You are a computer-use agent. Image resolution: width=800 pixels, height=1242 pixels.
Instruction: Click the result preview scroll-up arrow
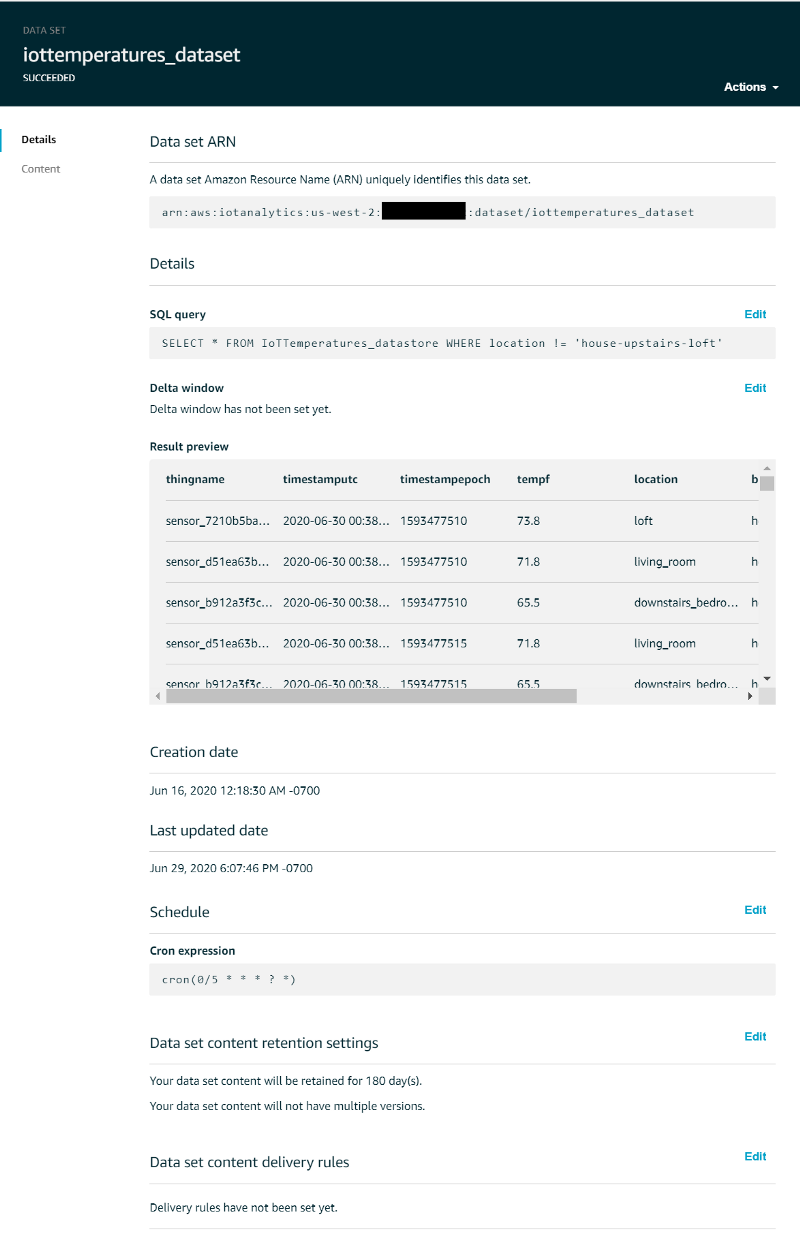tap(767, 468)
